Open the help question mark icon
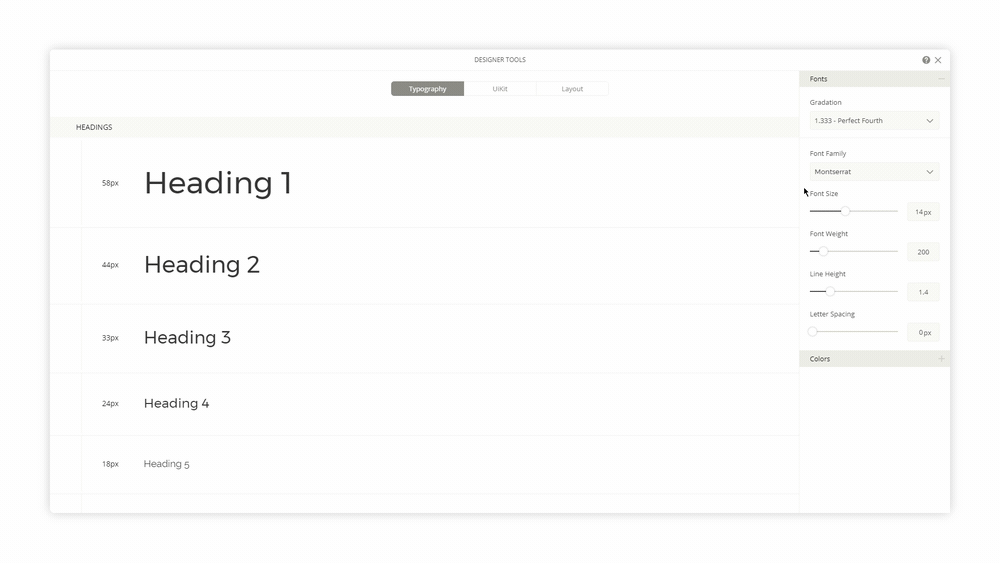The image size is (1000, 563). pos(926,60)
